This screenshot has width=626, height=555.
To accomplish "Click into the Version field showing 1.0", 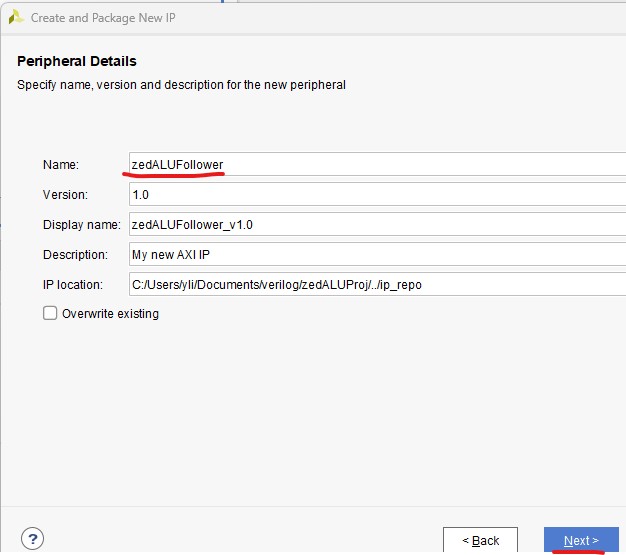I will (375, 195).
